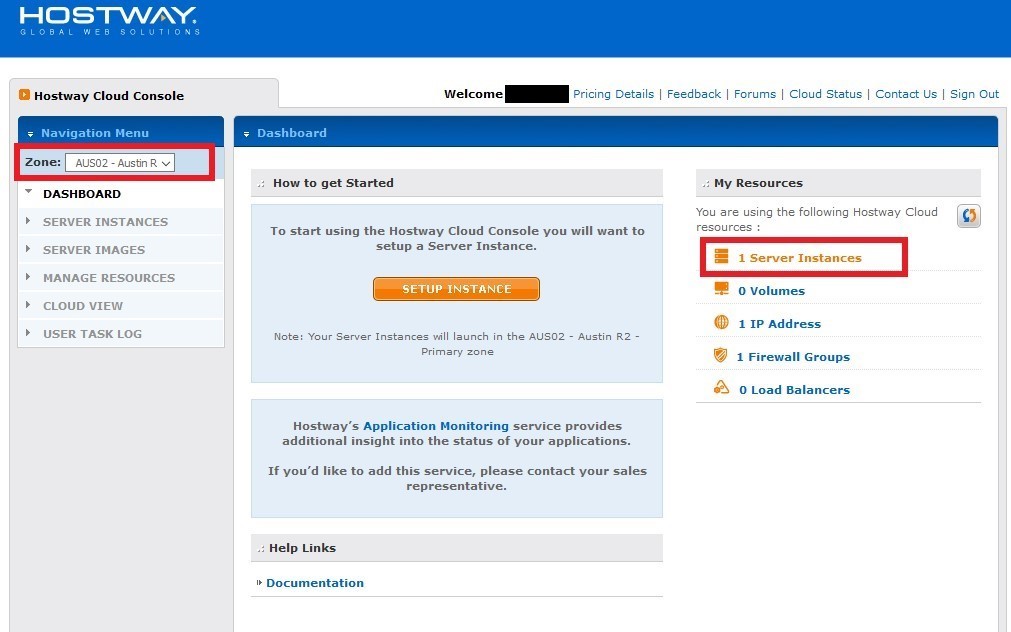Click the Dashboard panel title text

pyautogui.click(x=291, y=133)
